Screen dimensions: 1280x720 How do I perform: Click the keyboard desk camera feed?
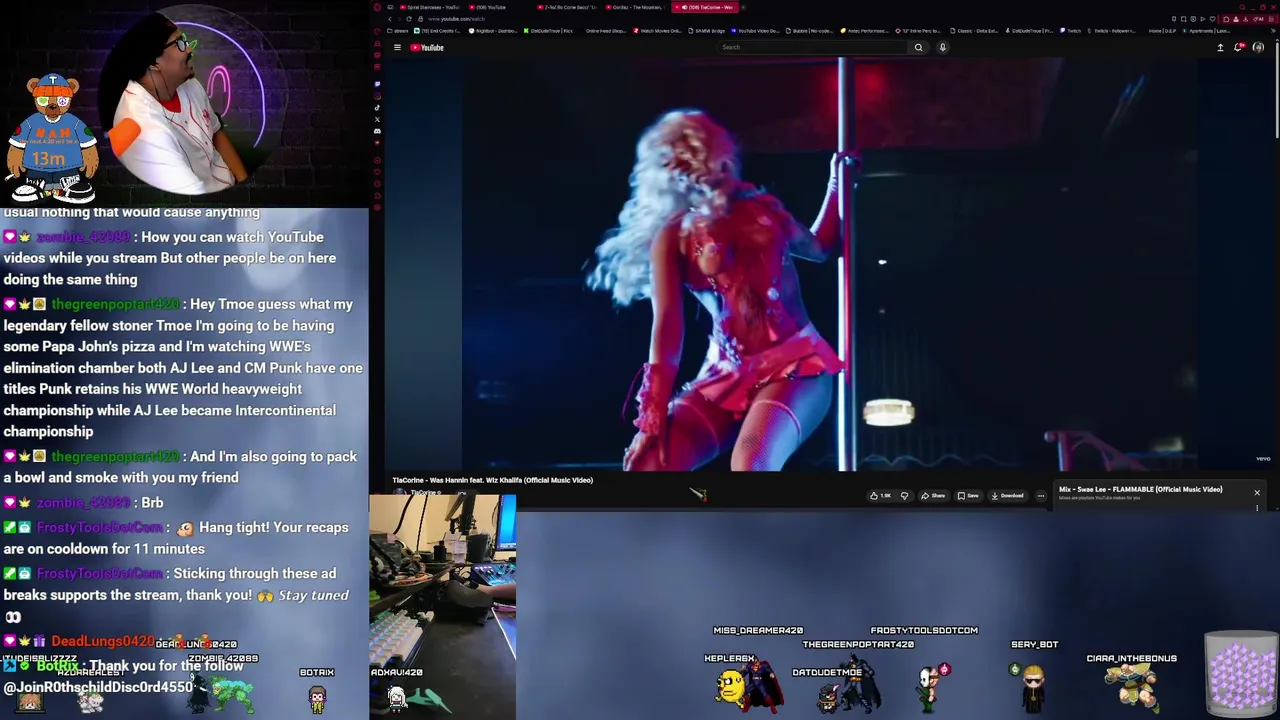pyautogui.click(x=442, y=606)
